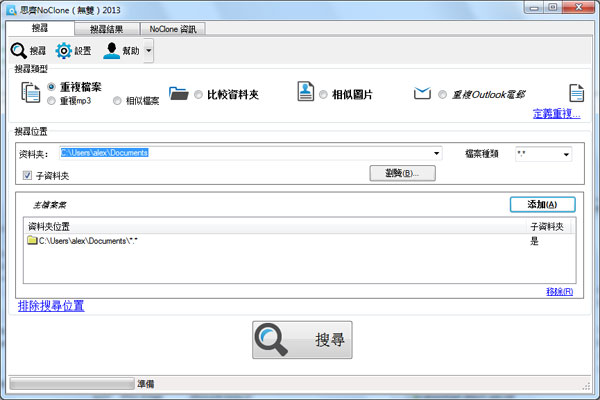Select the 重複mp3 radio button
The image size is (600, 400).
click(51, 101)
